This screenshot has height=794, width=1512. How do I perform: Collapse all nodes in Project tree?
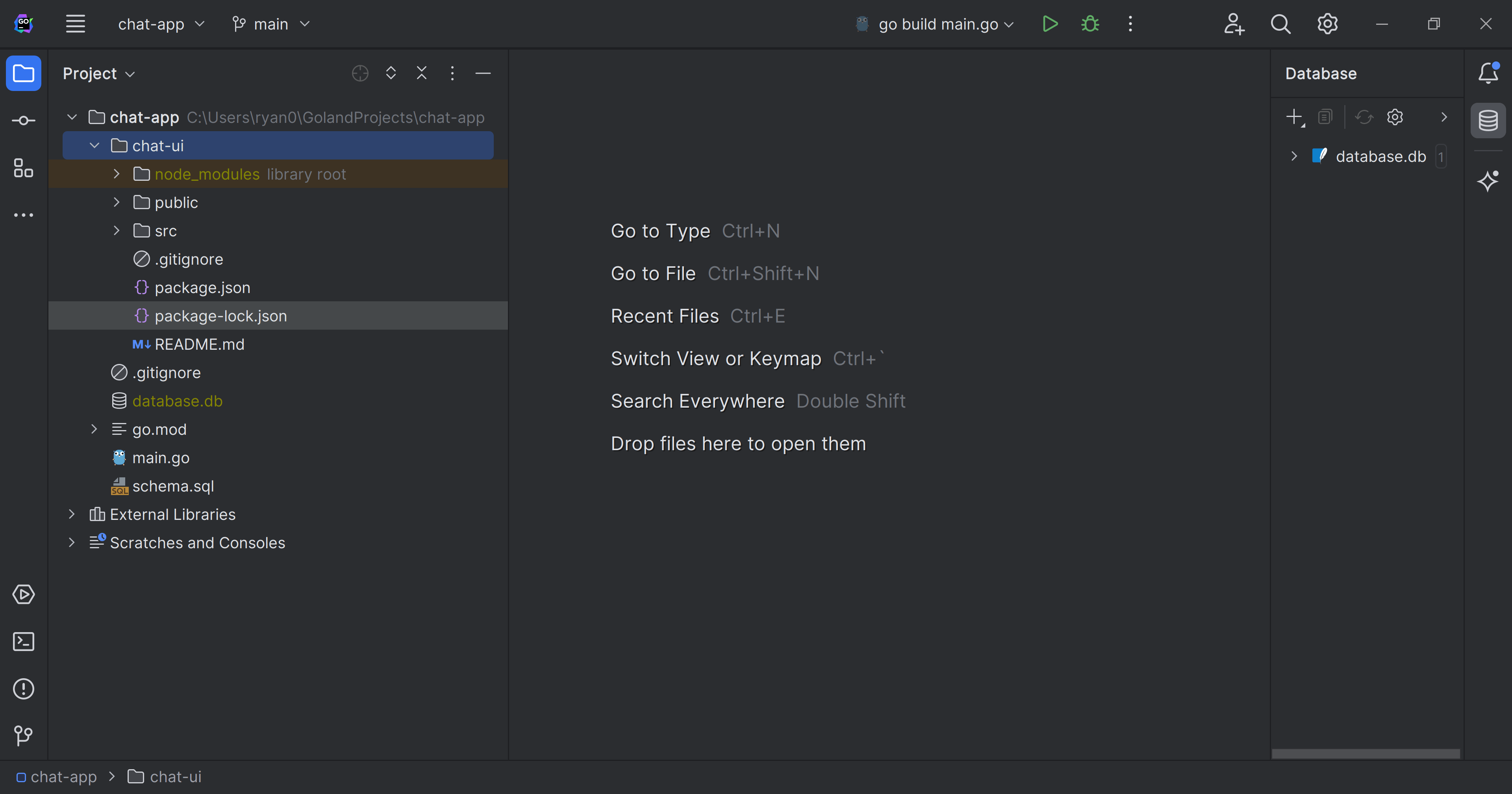point(421,73)
